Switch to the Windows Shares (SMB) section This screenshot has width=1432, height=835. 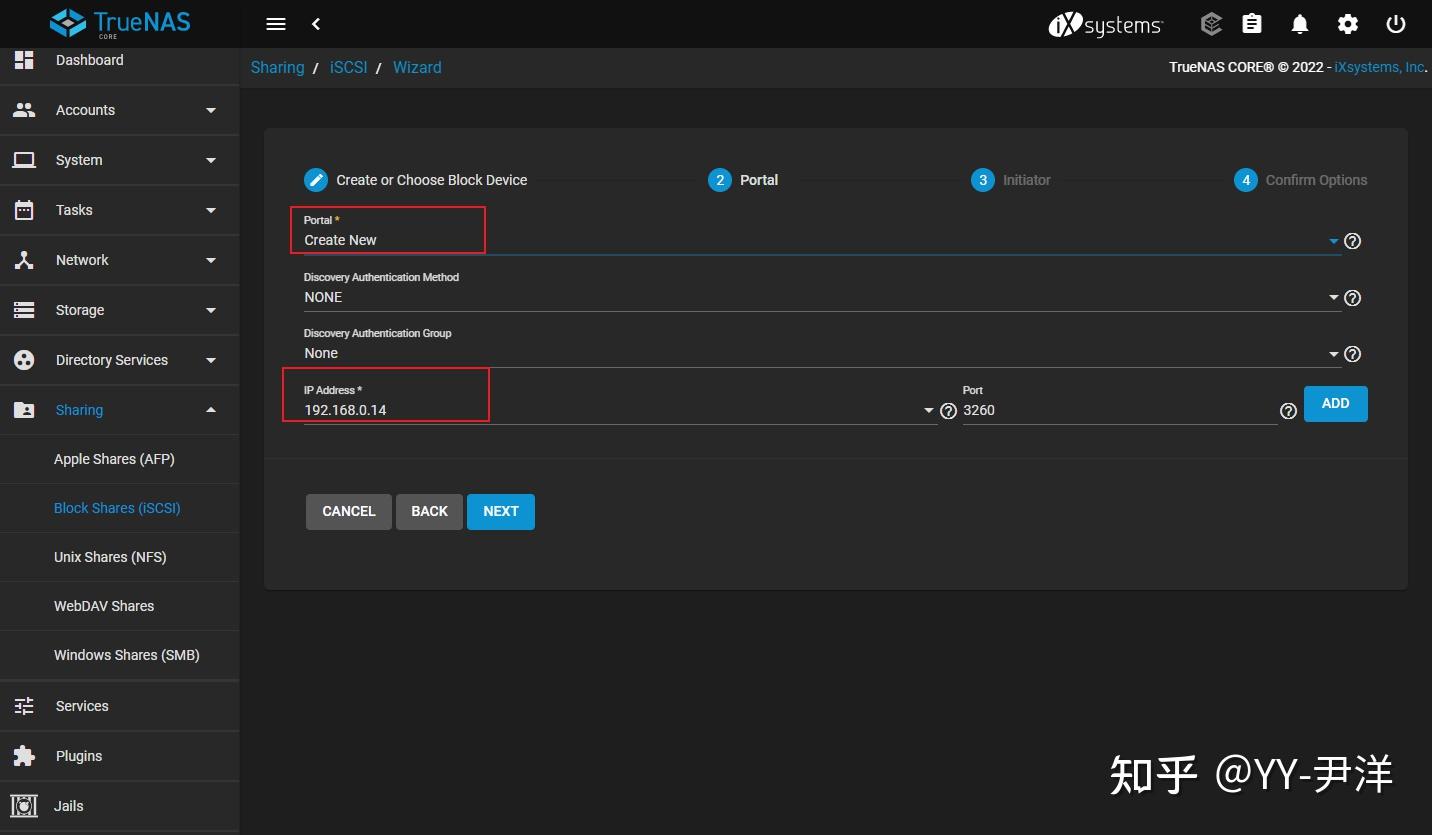[x=126, y=655]
